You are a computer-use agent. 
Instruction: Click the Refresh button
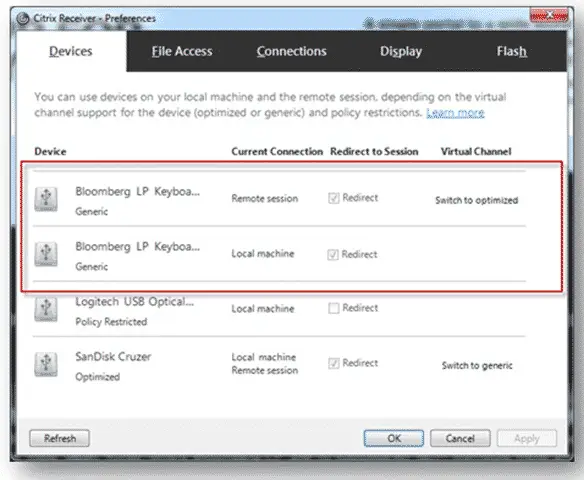click(60, 438)
